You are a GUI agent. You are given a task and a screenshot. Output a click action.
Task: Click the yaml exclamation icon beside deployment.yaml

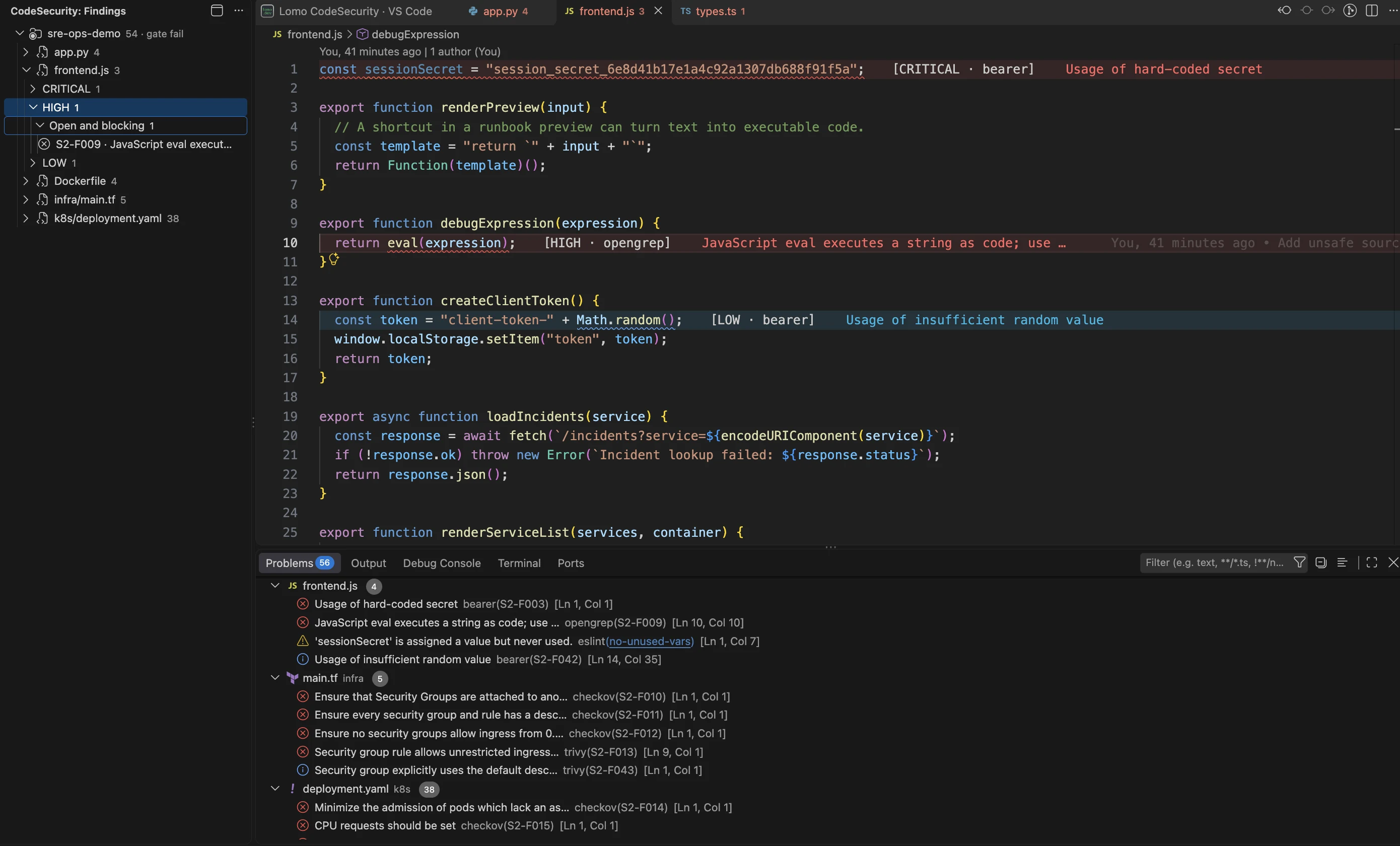pos(293,788)
